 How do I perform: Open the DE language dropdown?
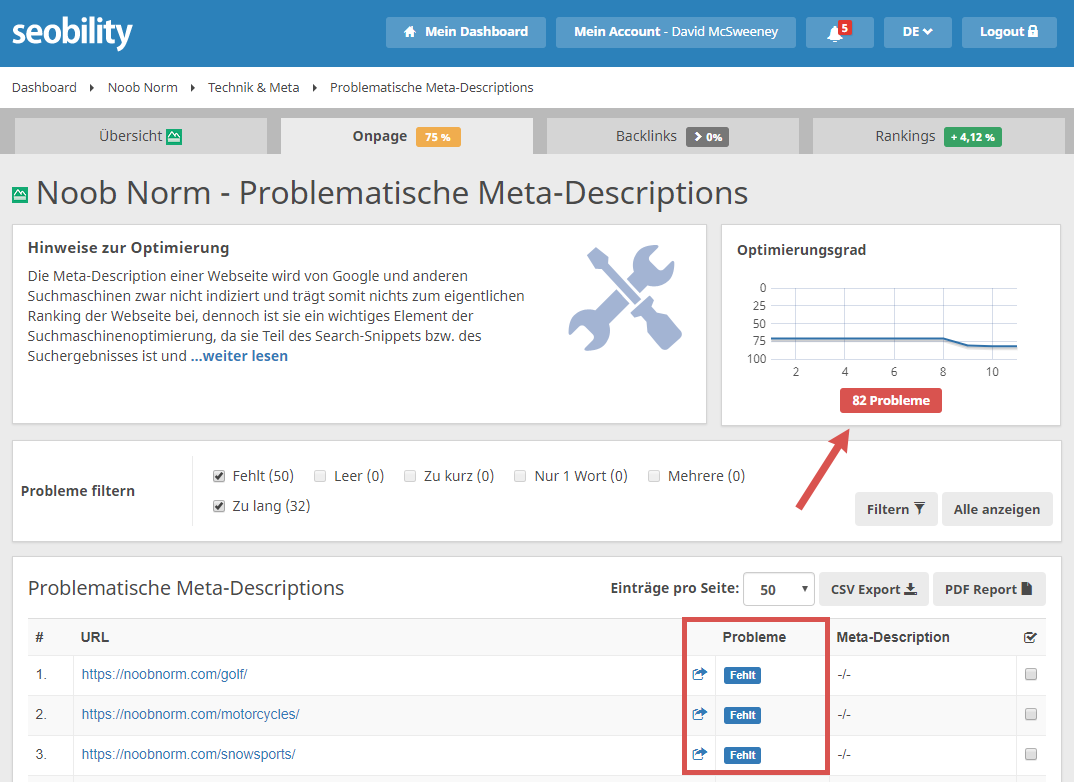[918, 32]
